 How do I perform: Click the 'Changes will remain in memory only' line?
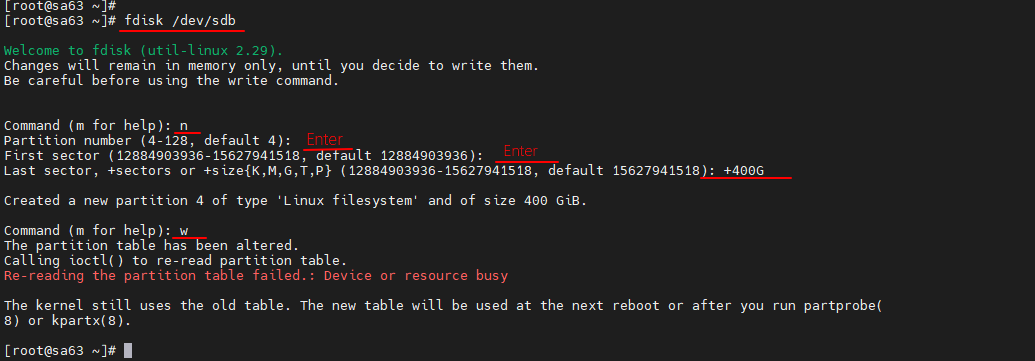point(271,66)
